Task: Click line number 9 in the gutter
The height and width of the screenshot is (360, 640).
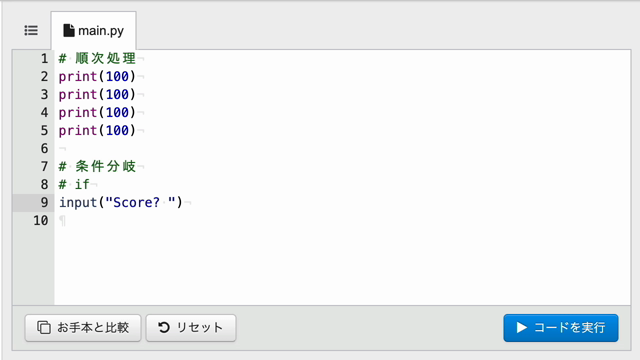Action: [x=44, y=202]
